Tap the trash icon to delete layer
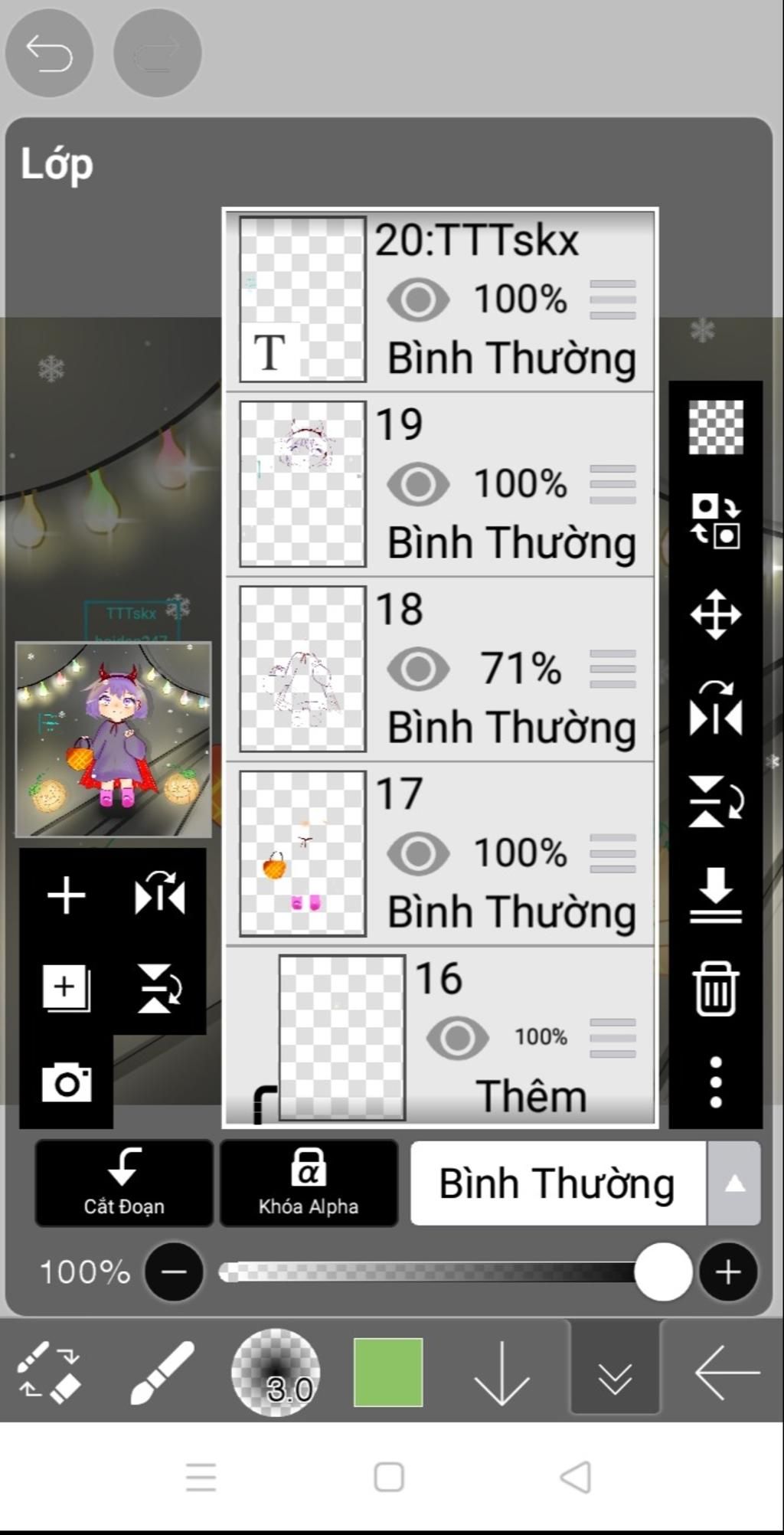The width and height of the screenshot is (784, 1535). click(716, 989)
